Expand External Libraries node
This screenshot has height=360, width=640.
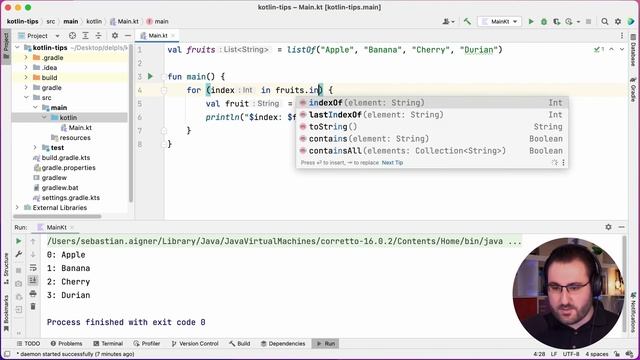click(x=17, y=207)
